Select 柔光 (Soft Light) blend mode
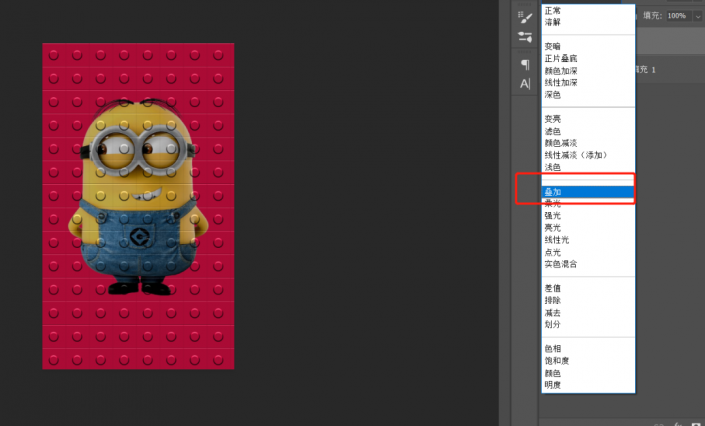 tap(553, 204)
